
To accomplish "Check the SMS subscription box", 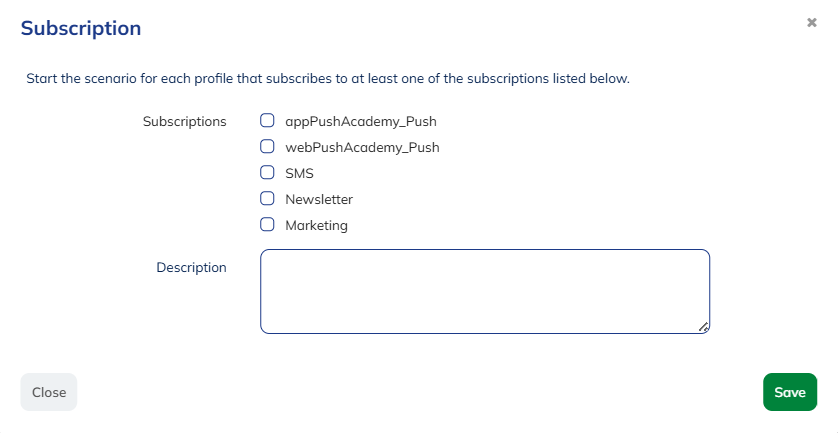I will (x=267, y=173).
